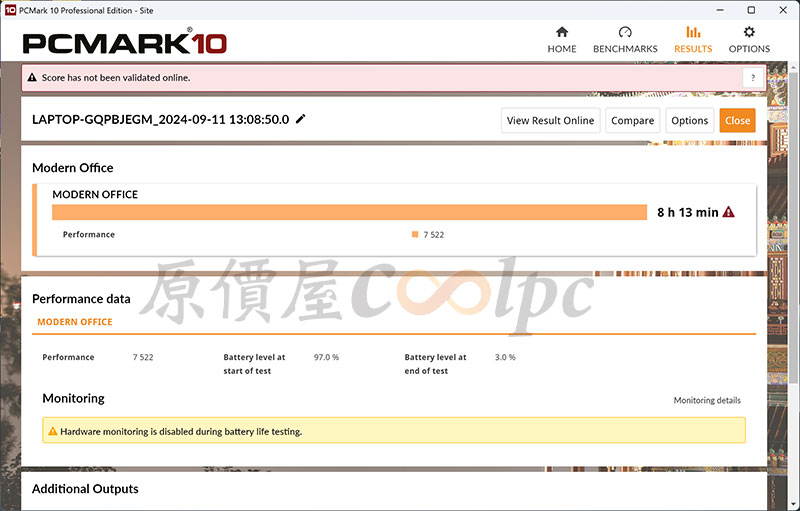Select the MODERN OFFICE performance data tab
Screen dimensions: 800x511
click(74, 322)
